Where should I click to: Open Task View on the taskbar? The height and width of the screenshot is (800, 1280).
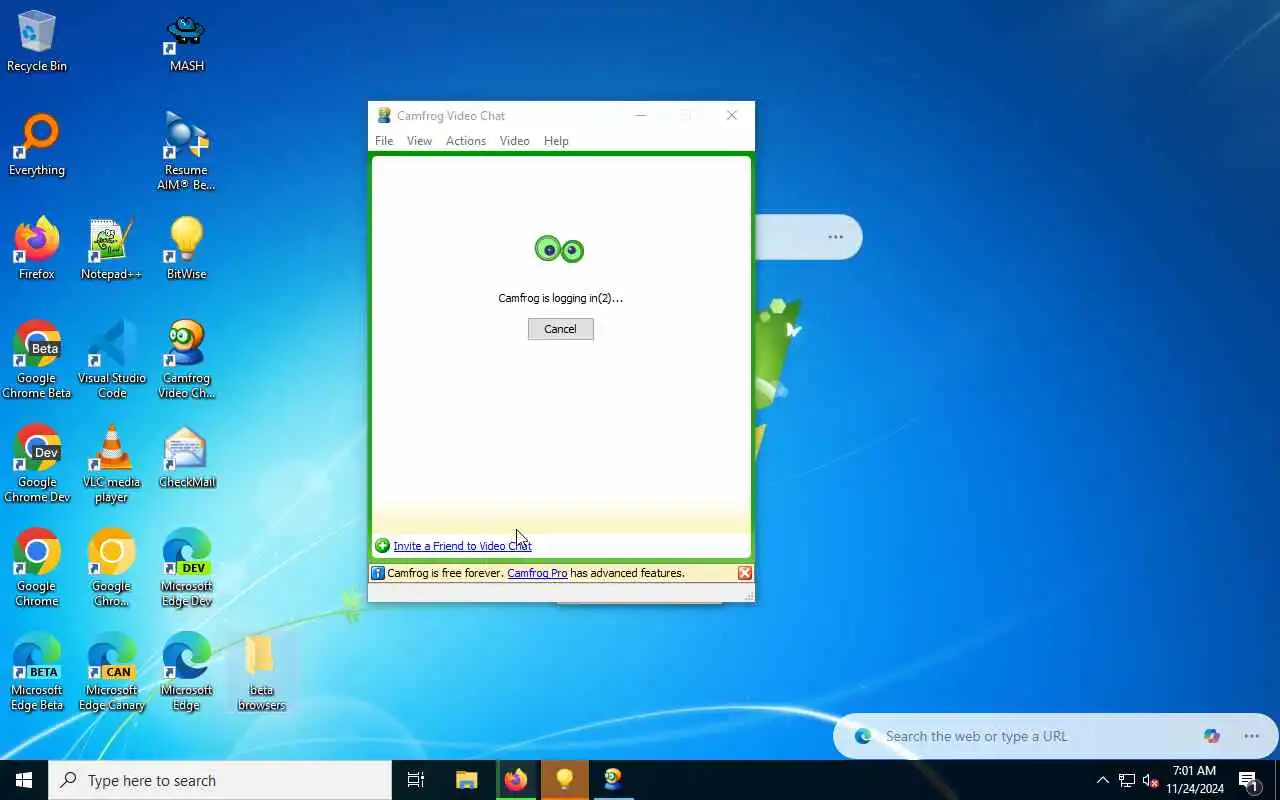click(x=416, y=780)
